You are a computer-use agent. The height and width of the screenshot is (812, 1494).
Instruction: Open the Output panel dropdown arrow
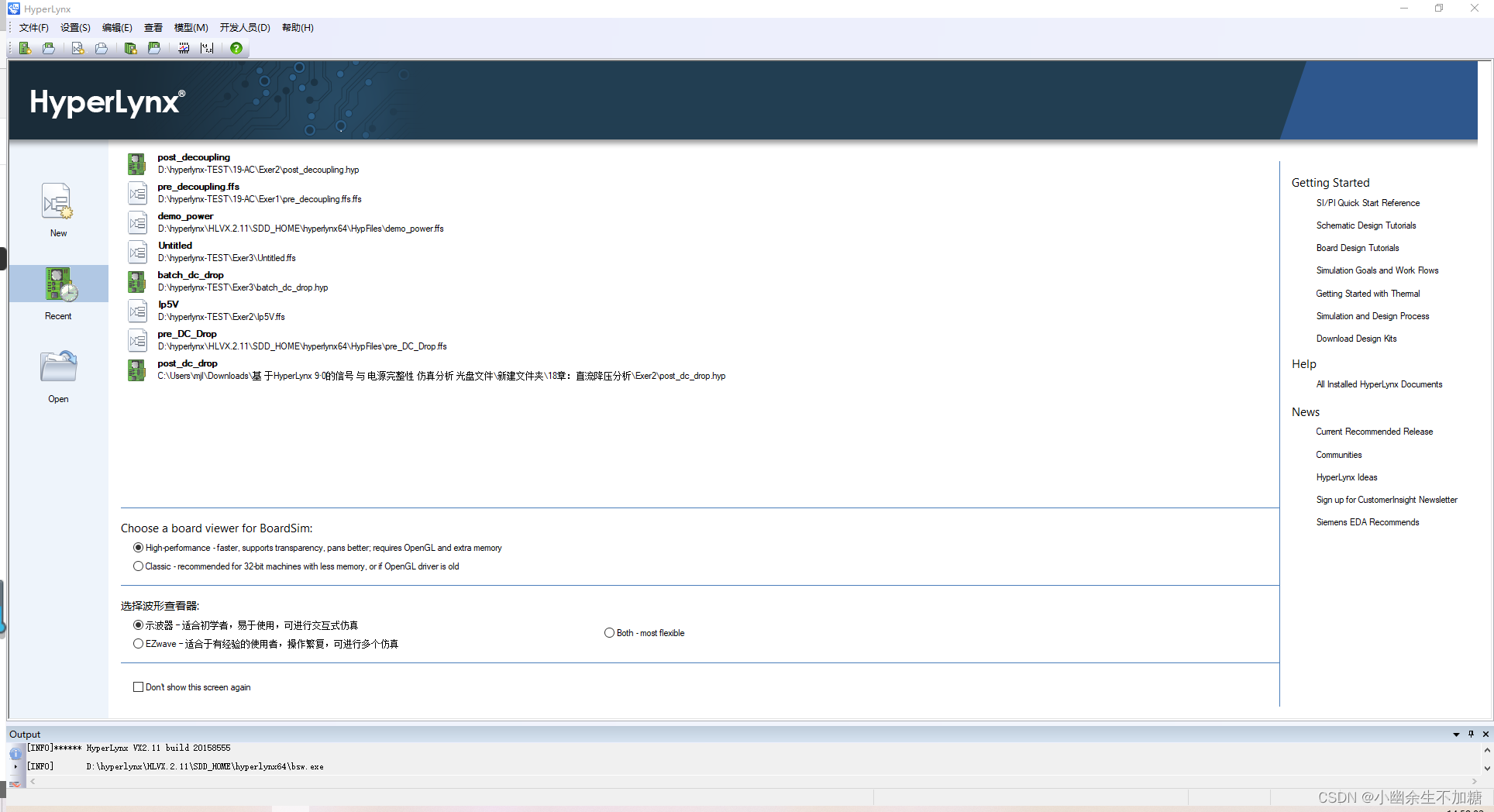[x=1456, y=735]
